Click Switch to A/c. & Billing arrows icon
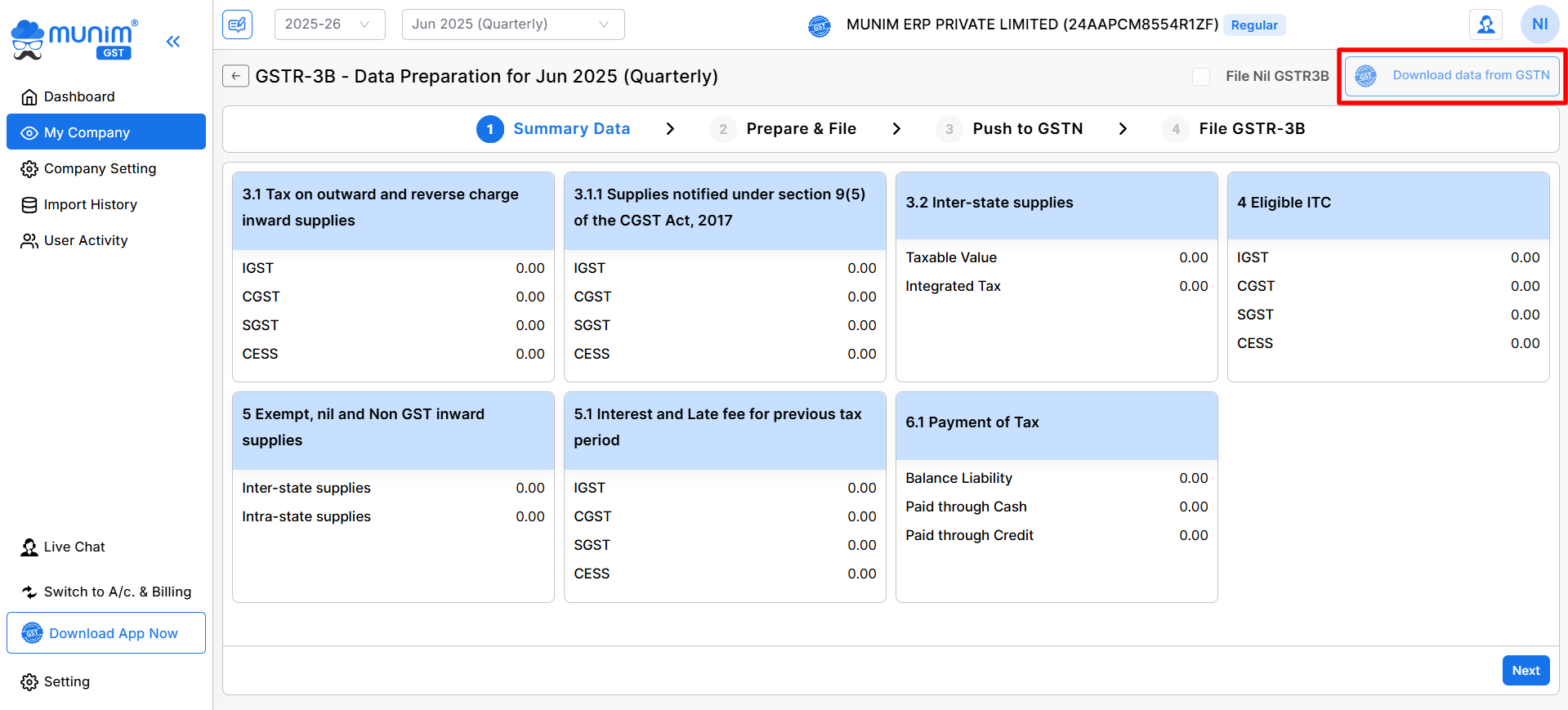 [29, 592]
